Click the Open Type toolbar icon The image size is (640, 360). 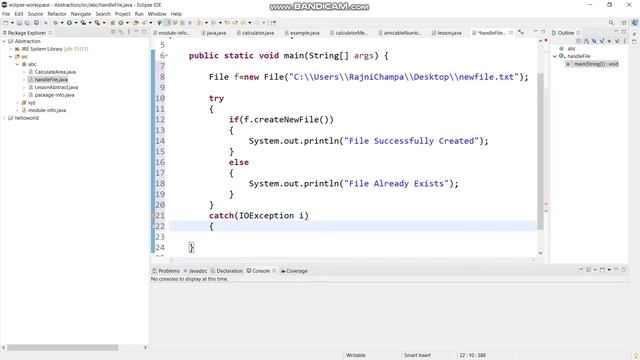pos(136,23)
